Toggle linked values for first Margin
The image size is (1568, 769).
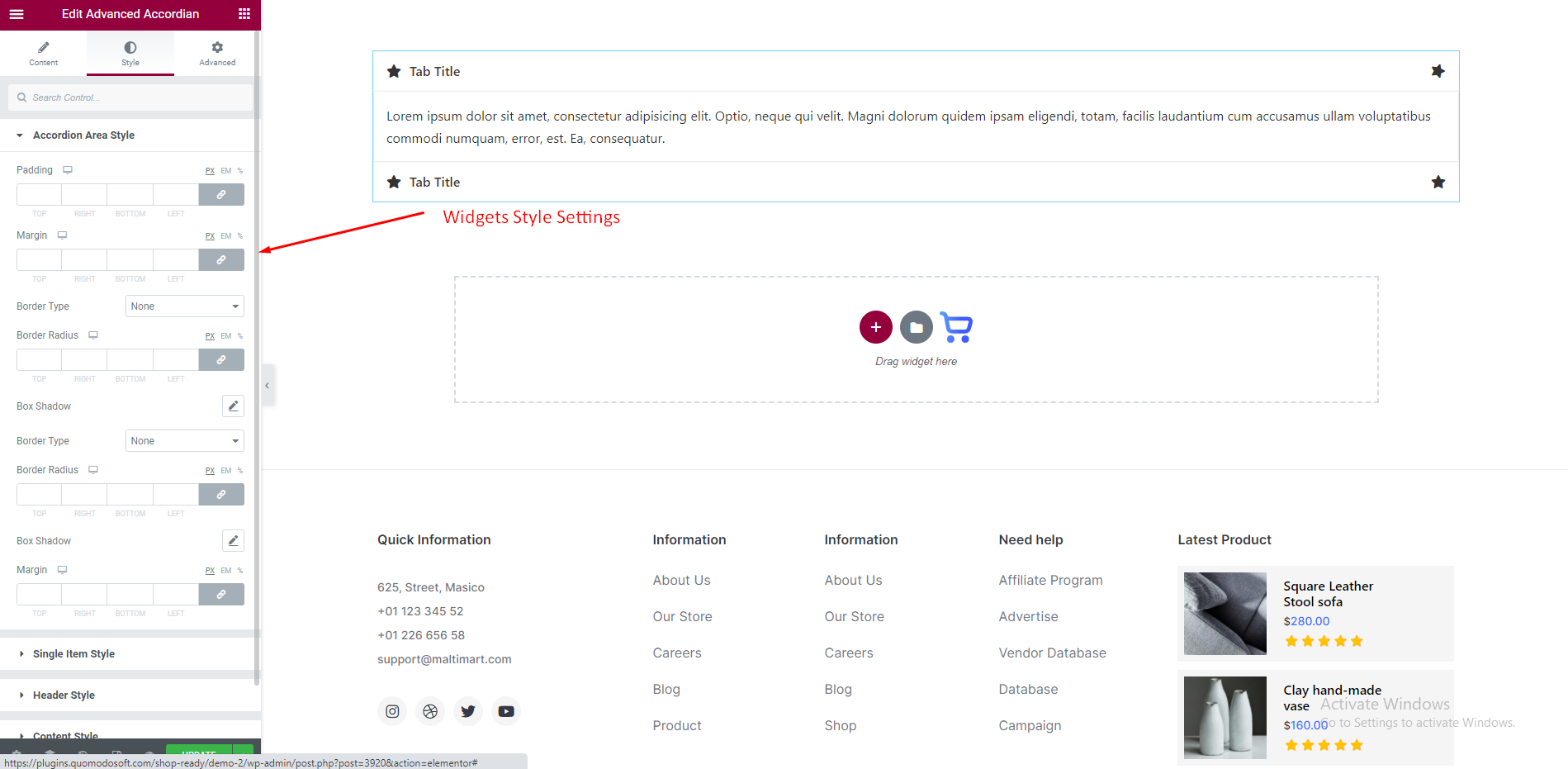click(221, 260)
